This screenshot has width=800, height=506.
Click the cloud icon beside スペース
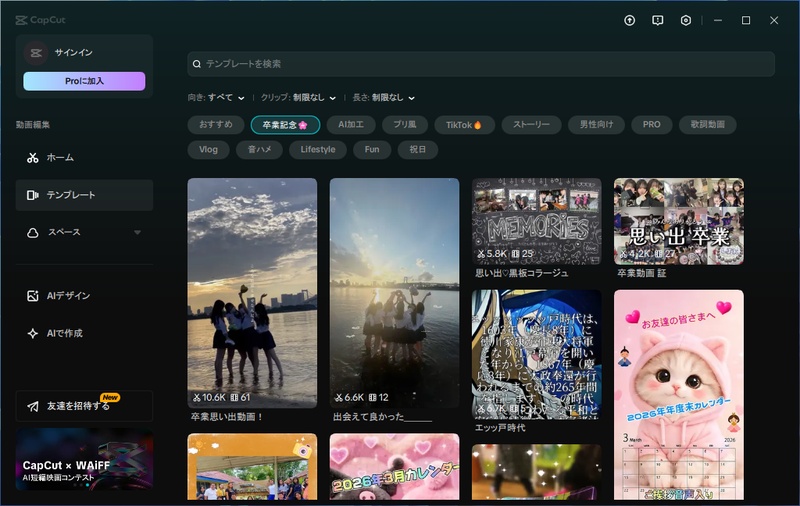[x=33, y=232]
